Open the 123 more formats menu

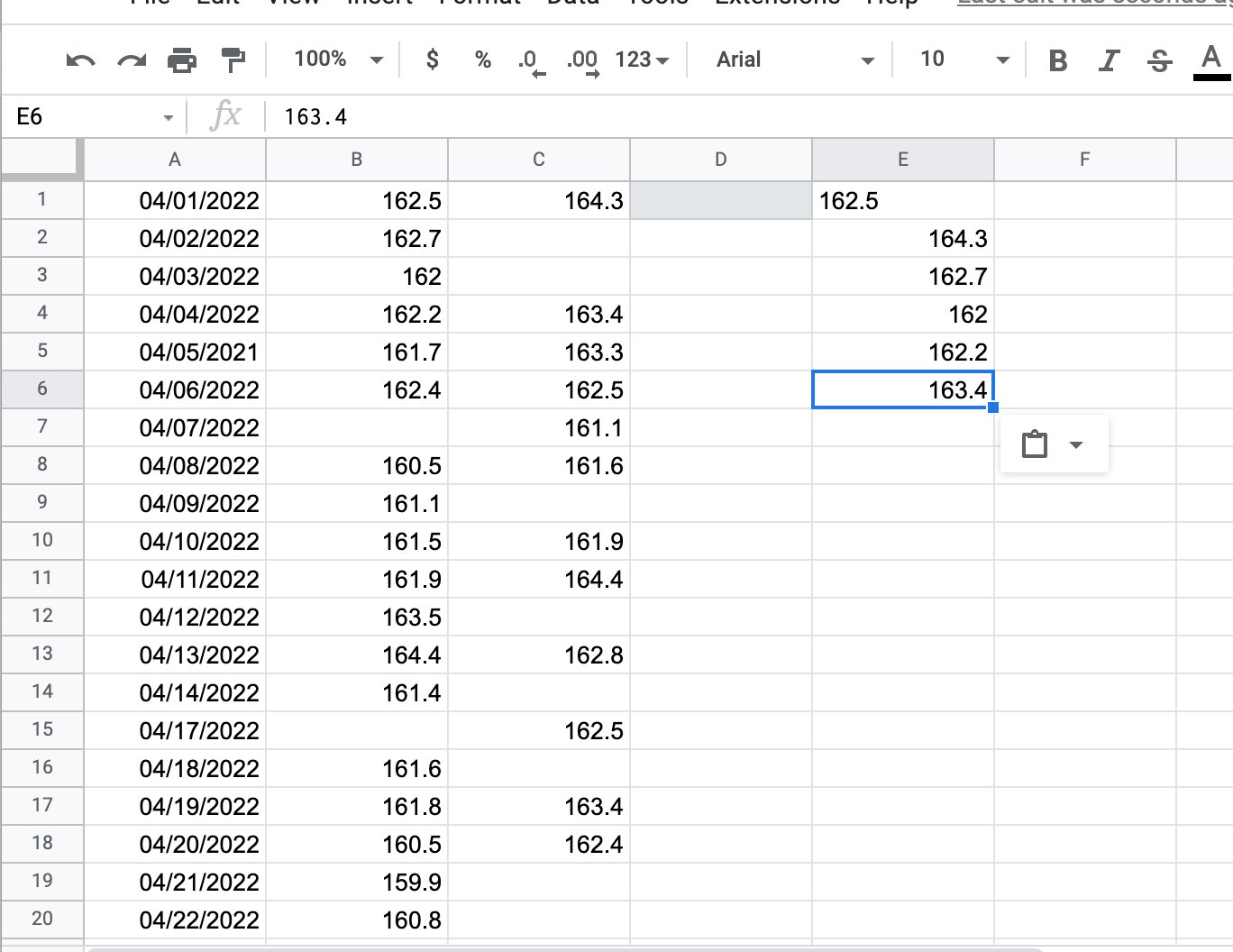tap(642, 59)
